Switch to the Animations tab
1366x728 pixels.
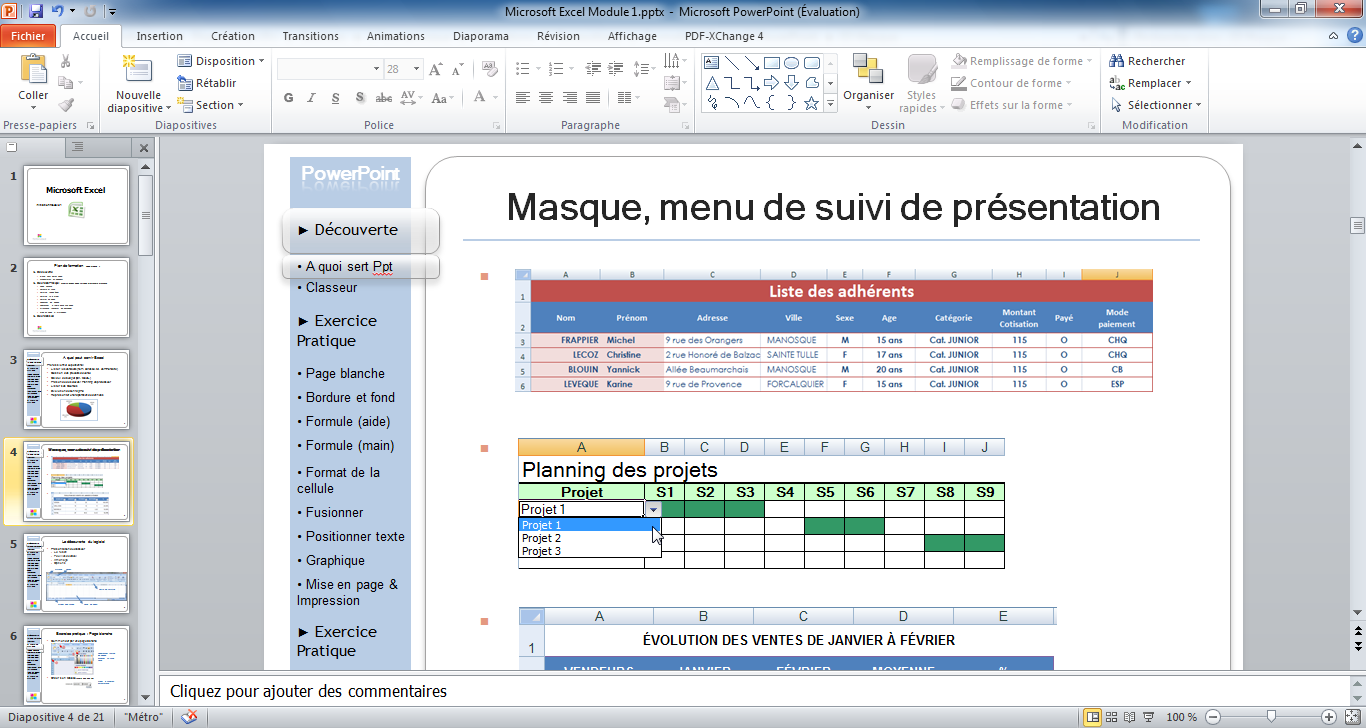[x=396, y=36]
